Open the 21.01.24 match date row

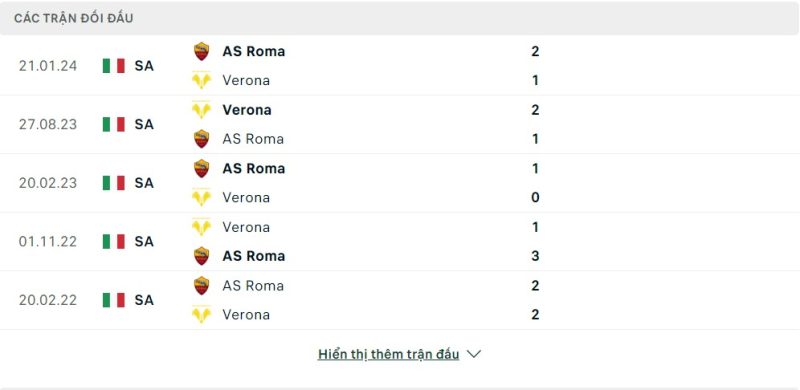pos(400,66)
